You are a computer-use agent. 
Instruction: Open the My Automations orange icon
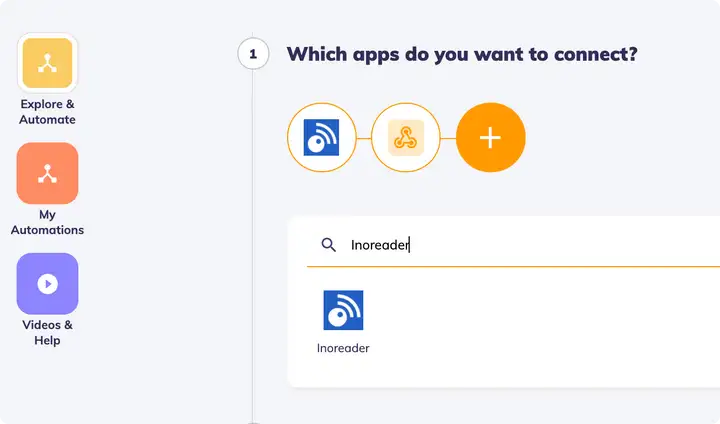click(47, 173)
